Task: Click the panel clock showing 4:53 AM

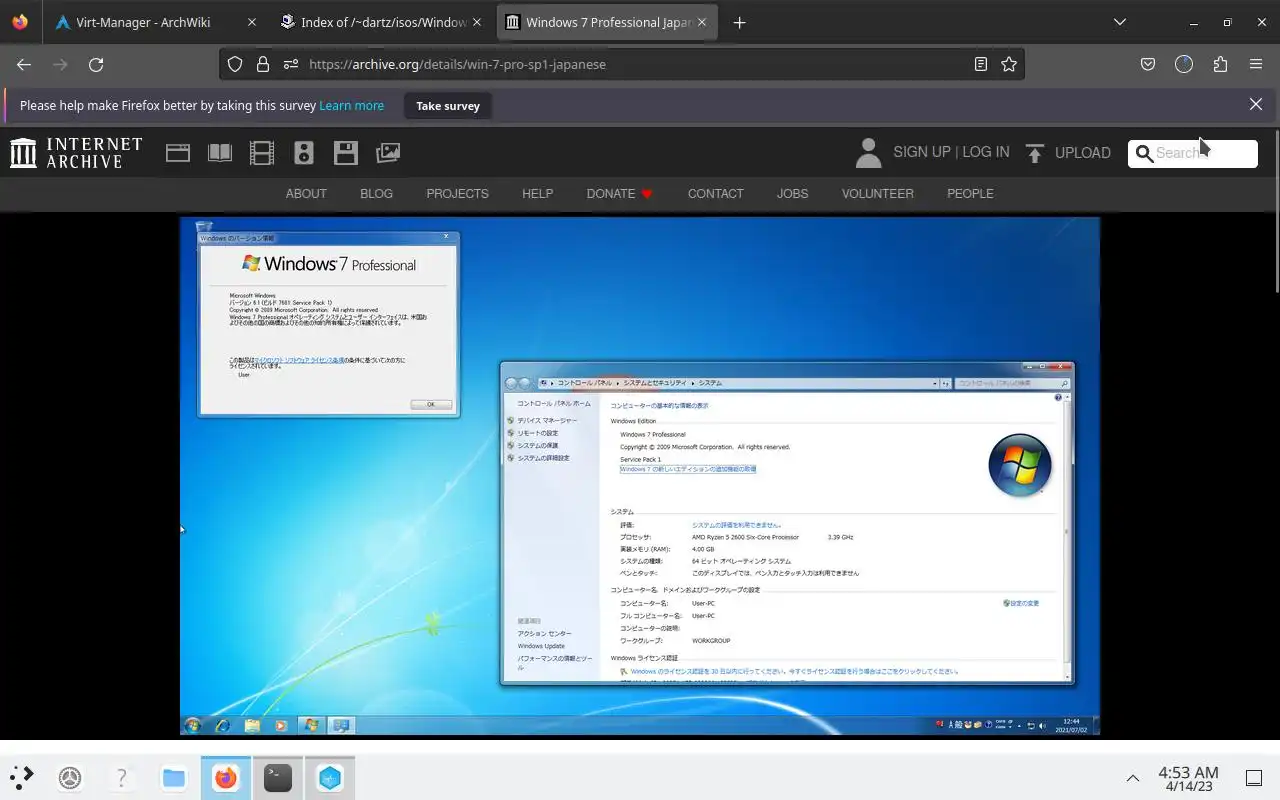Action: [1188, 778]
